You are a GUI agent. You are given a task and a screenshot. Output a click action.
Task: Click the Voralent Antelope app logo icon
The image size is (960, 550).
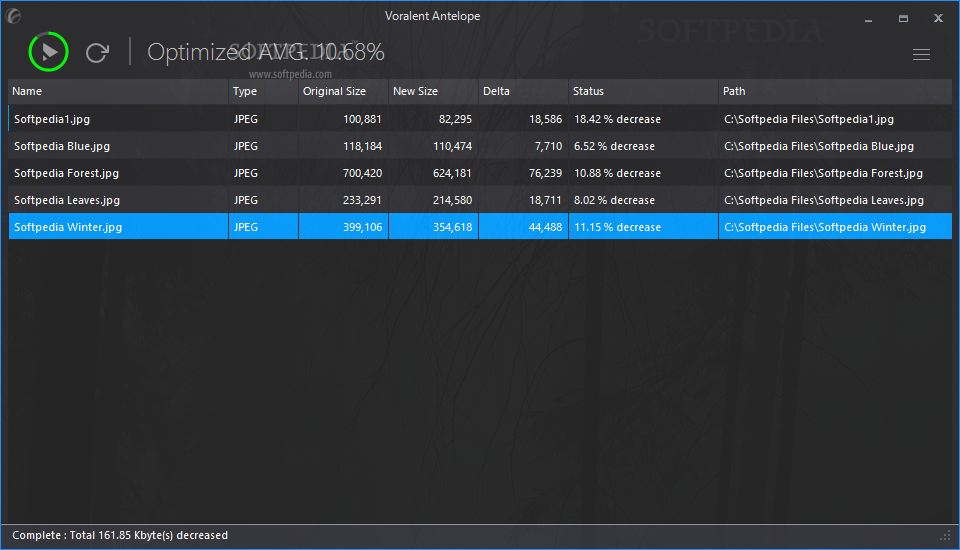pyautogui.click(x=13, y=16)
